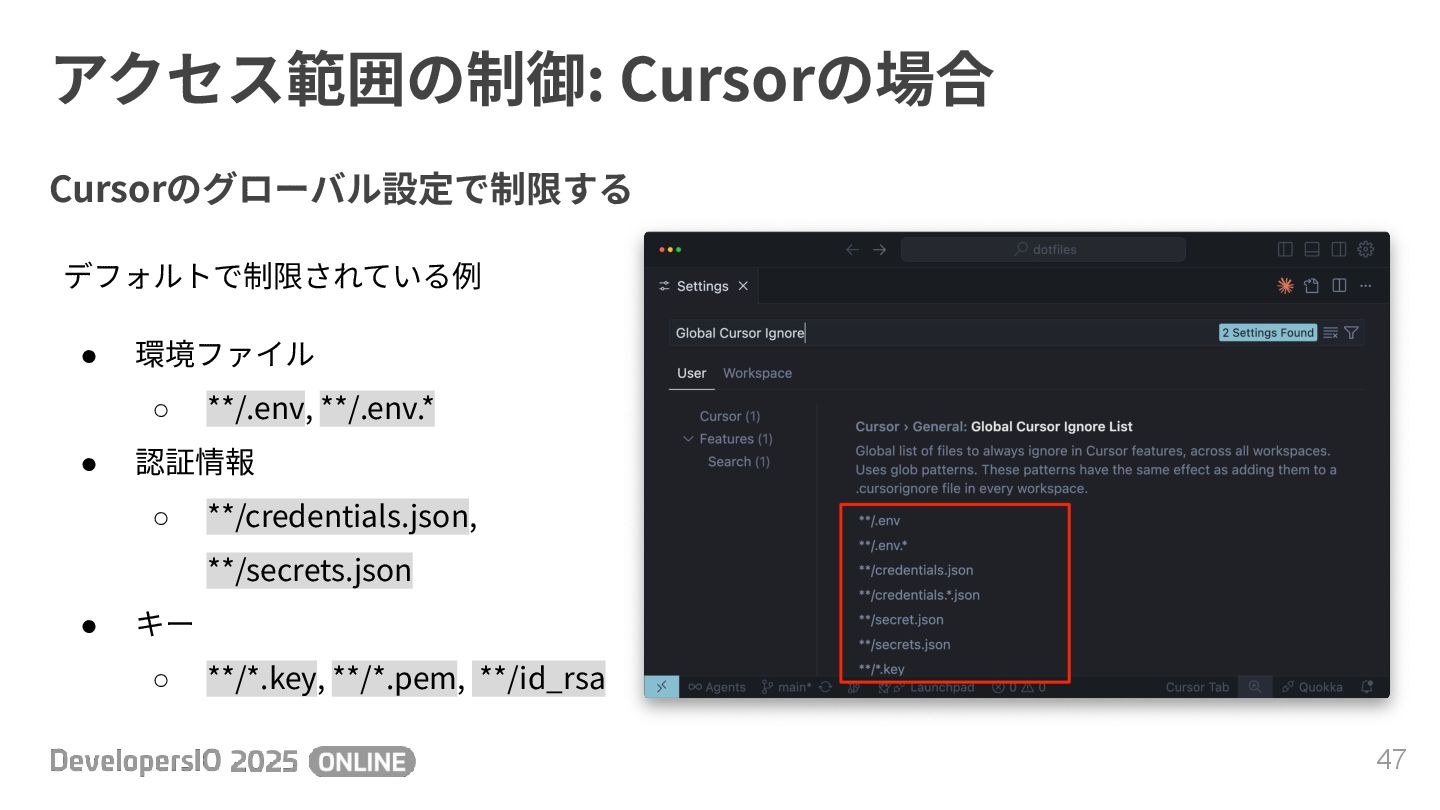Open Agents in the status bar
This screenshot has width=1440, height=810.
pyautogui.click(x=717, y=687)
